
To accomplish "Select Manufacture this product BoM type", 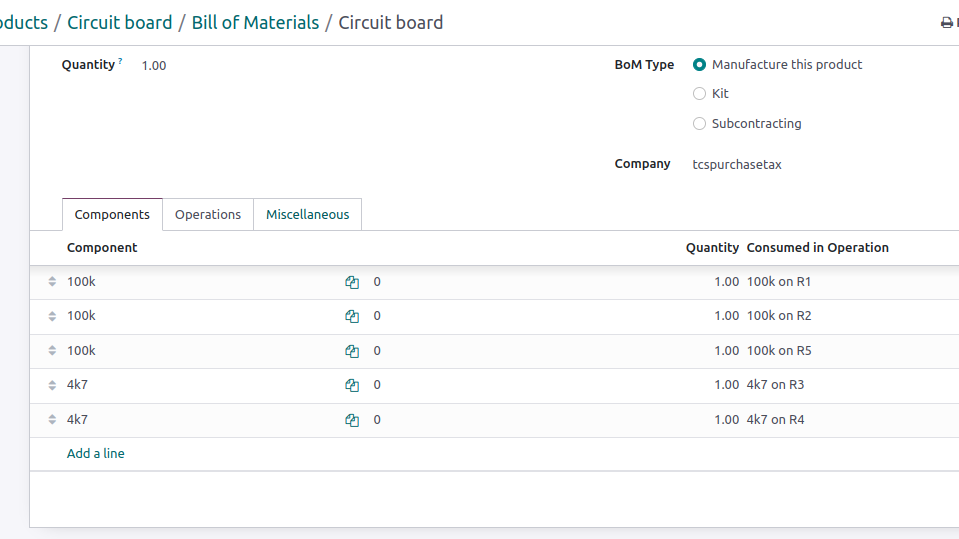I will (x=699, y=64).
